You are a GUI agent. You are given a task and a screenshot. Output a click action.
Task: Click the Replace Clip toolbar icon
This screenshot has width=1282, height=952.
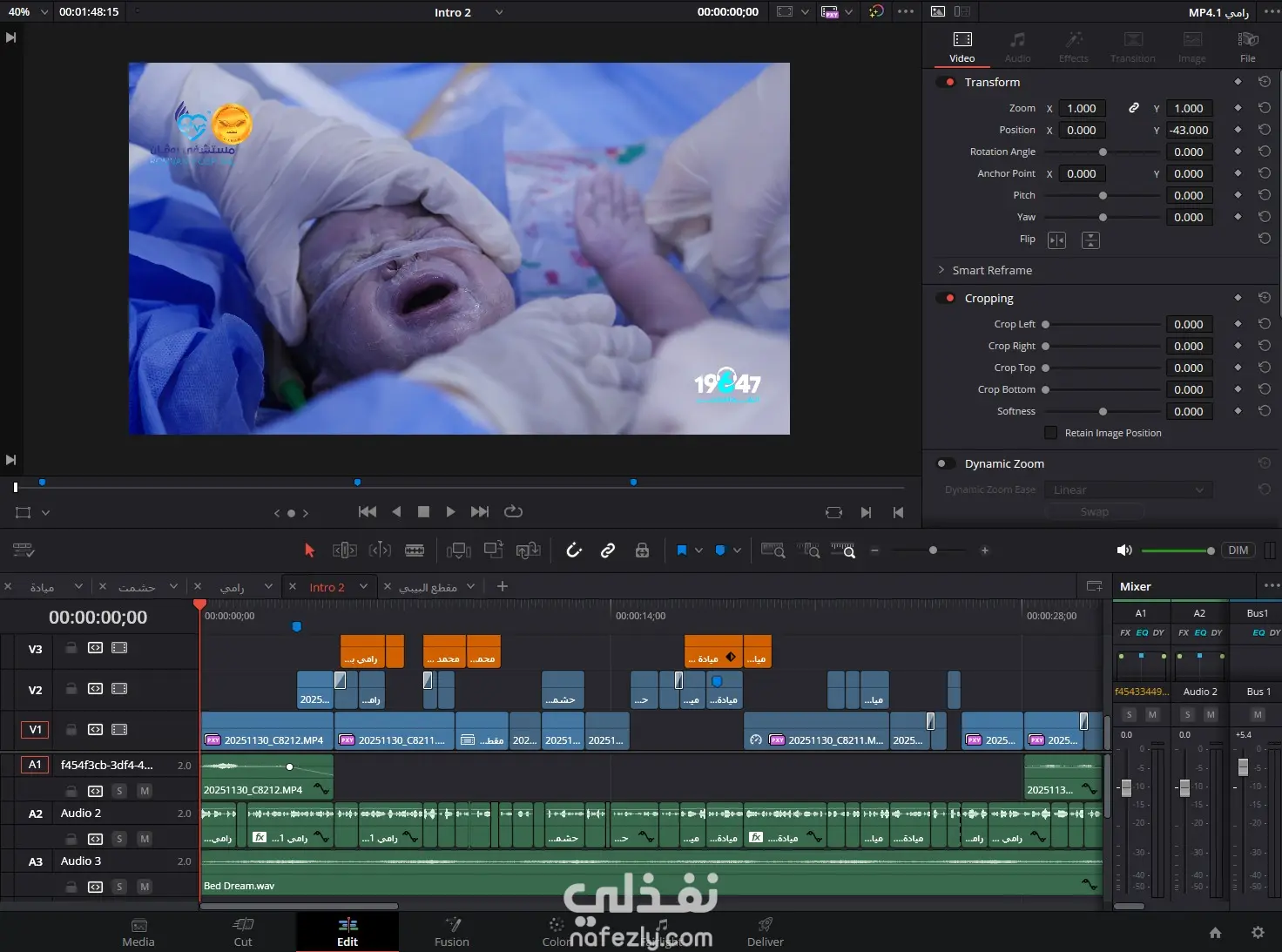[x=528, y=550]
